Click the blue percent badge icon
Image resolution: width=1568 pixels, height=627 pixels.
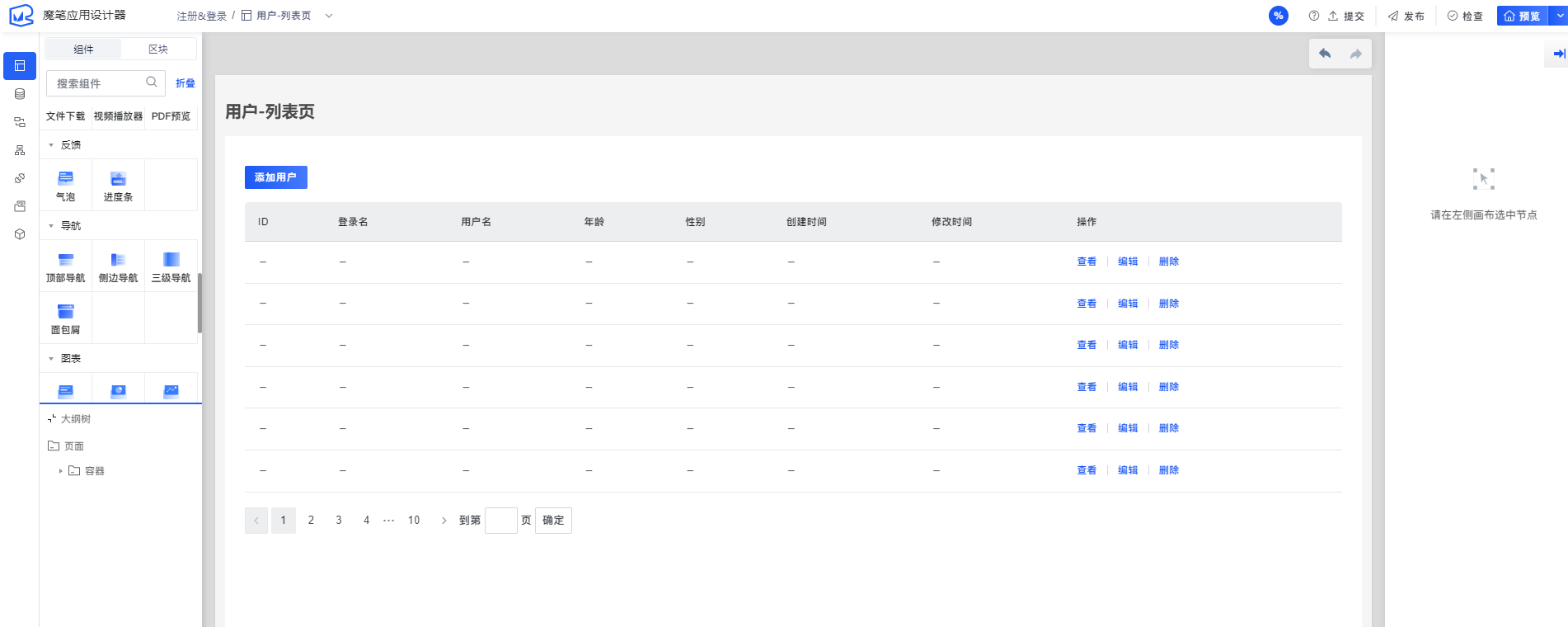[1279, 16]
